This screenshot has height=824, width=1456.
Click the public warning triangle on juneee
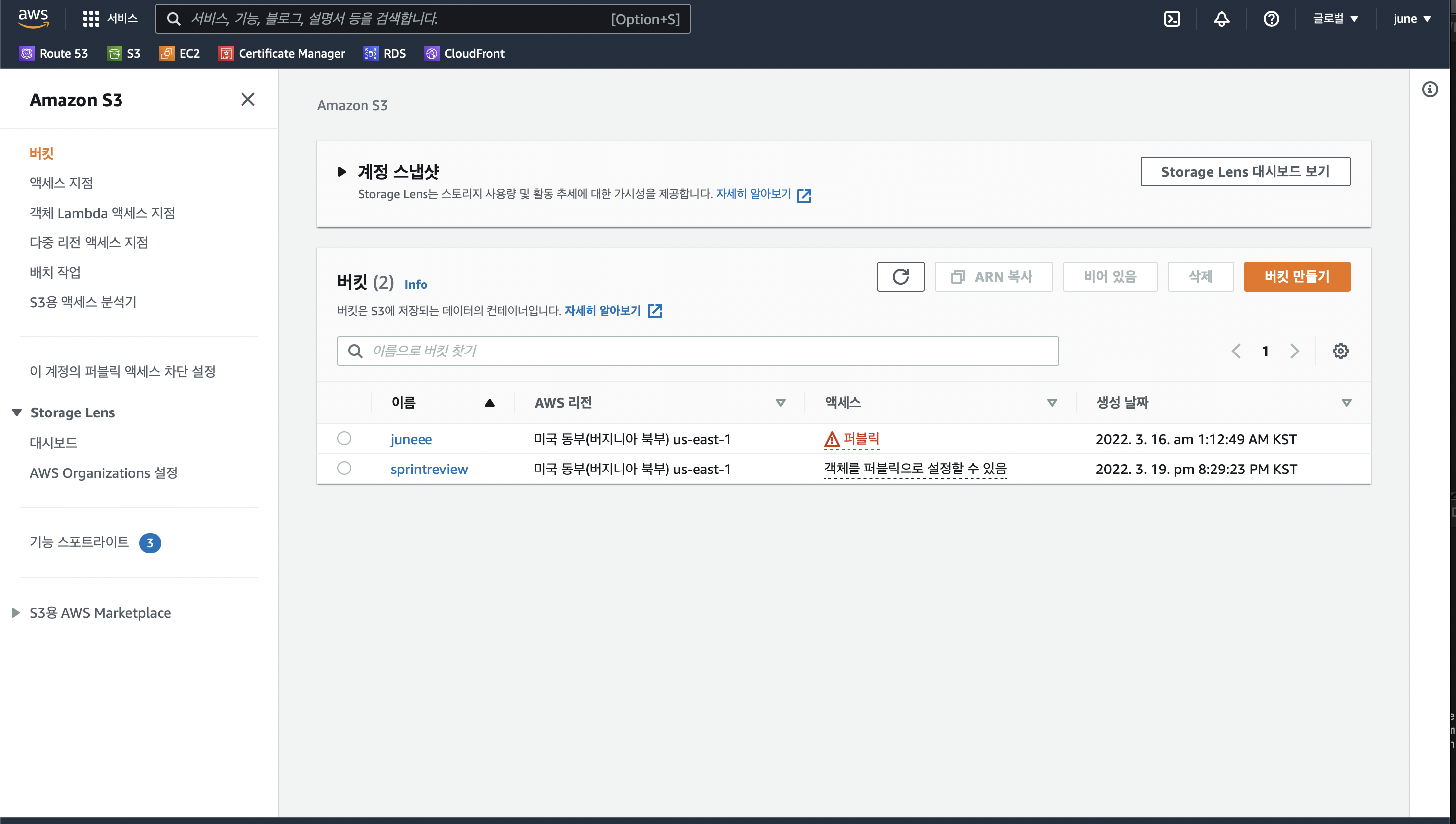tap(831, 439)
